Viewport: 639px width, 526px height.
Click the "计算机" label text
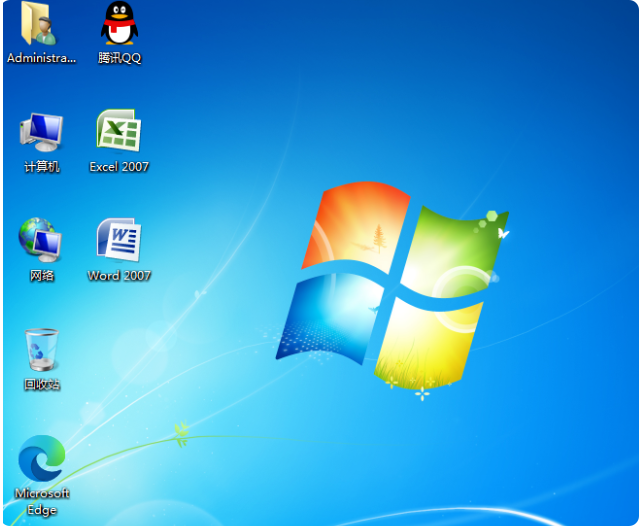coord(41,167)
